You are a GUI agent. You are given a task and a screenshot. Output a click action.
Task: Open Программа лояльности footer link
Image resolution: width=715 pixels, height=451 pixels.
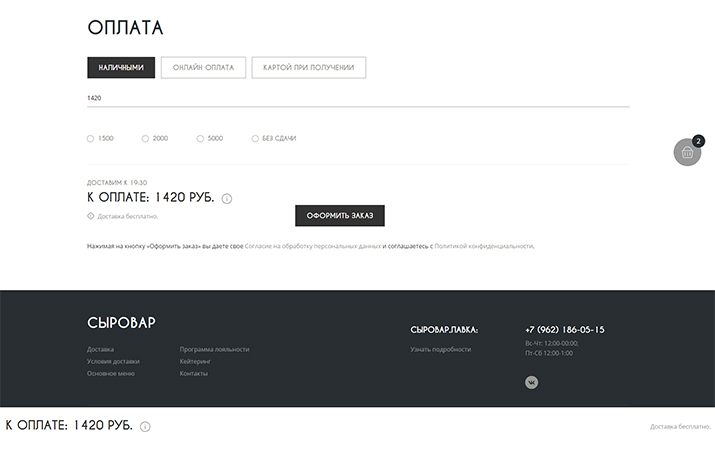click(214, 349)
